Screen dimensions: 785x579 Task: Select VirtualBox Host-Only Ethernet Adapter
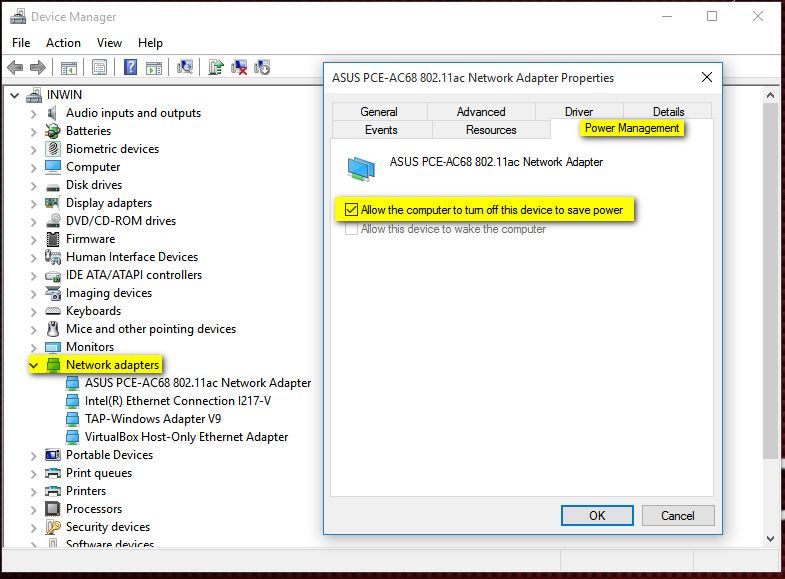(186, 437)
